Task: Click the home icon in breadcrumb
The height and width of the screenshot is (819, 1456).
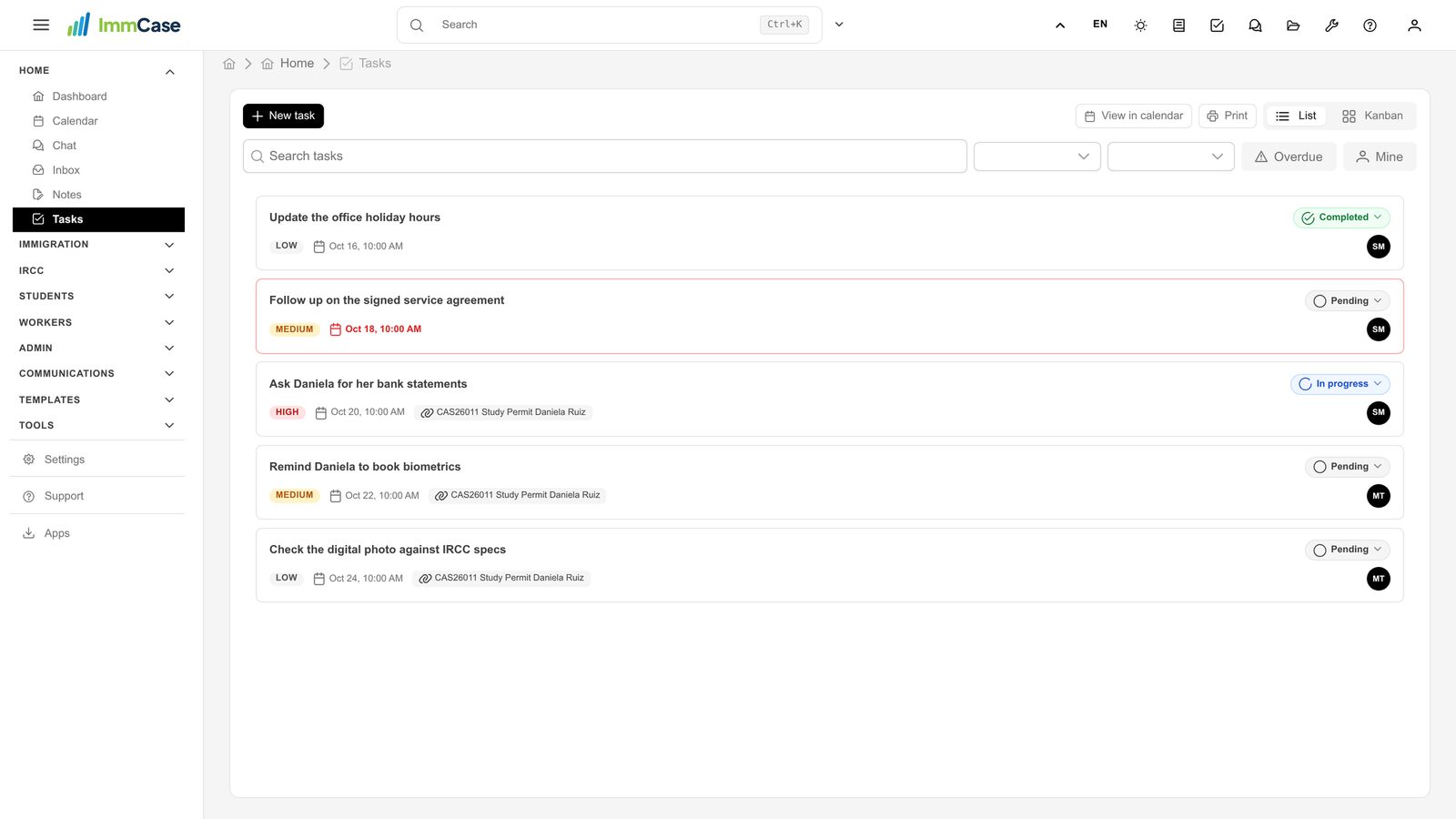Action: 229,64
